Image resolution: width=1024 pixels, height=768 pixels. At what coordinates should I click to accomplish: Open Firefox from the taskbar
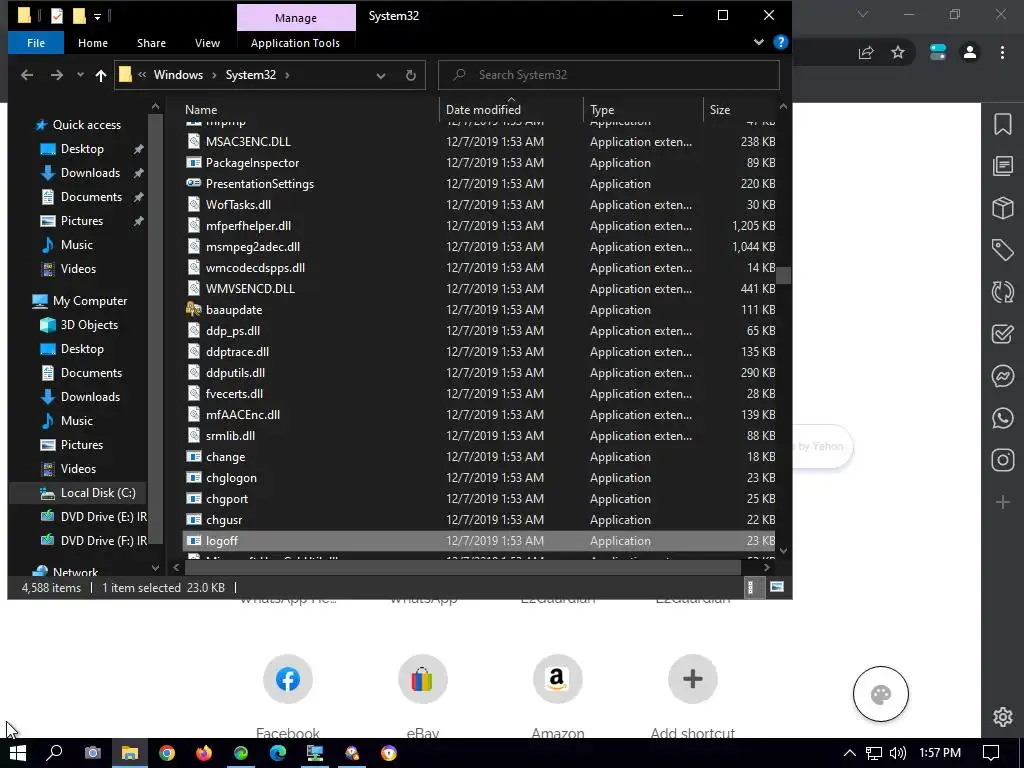(x=204, y=754)
